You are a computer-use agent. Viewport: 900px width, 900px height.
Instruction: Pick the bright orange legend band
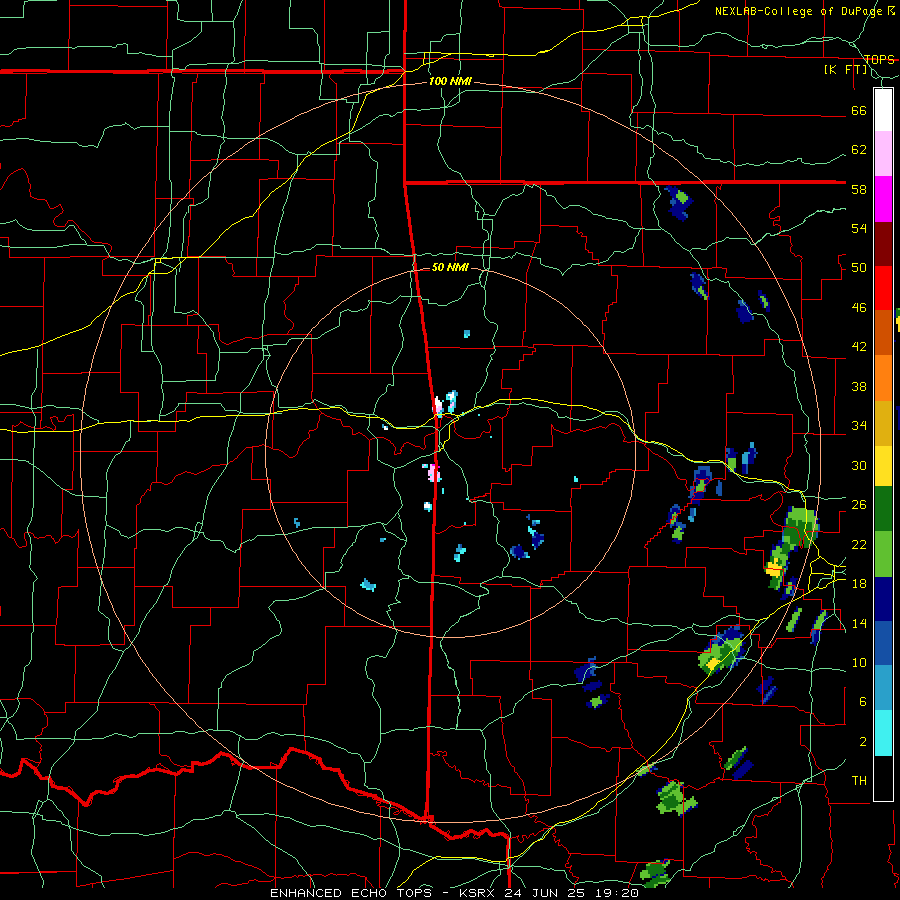(x=883, y=378)
